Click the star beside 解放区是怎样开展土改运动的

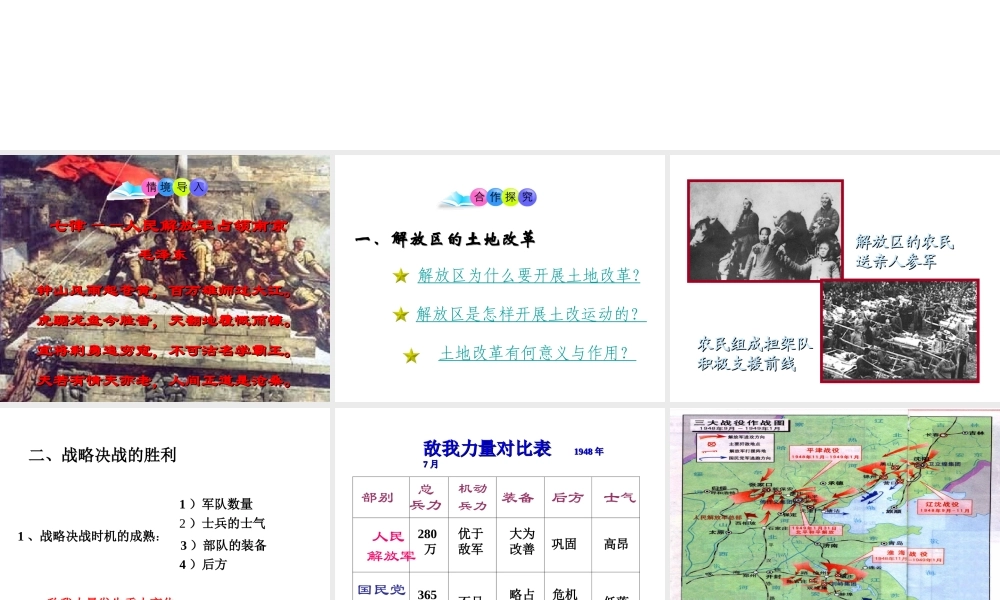click(x=401, y=314)
